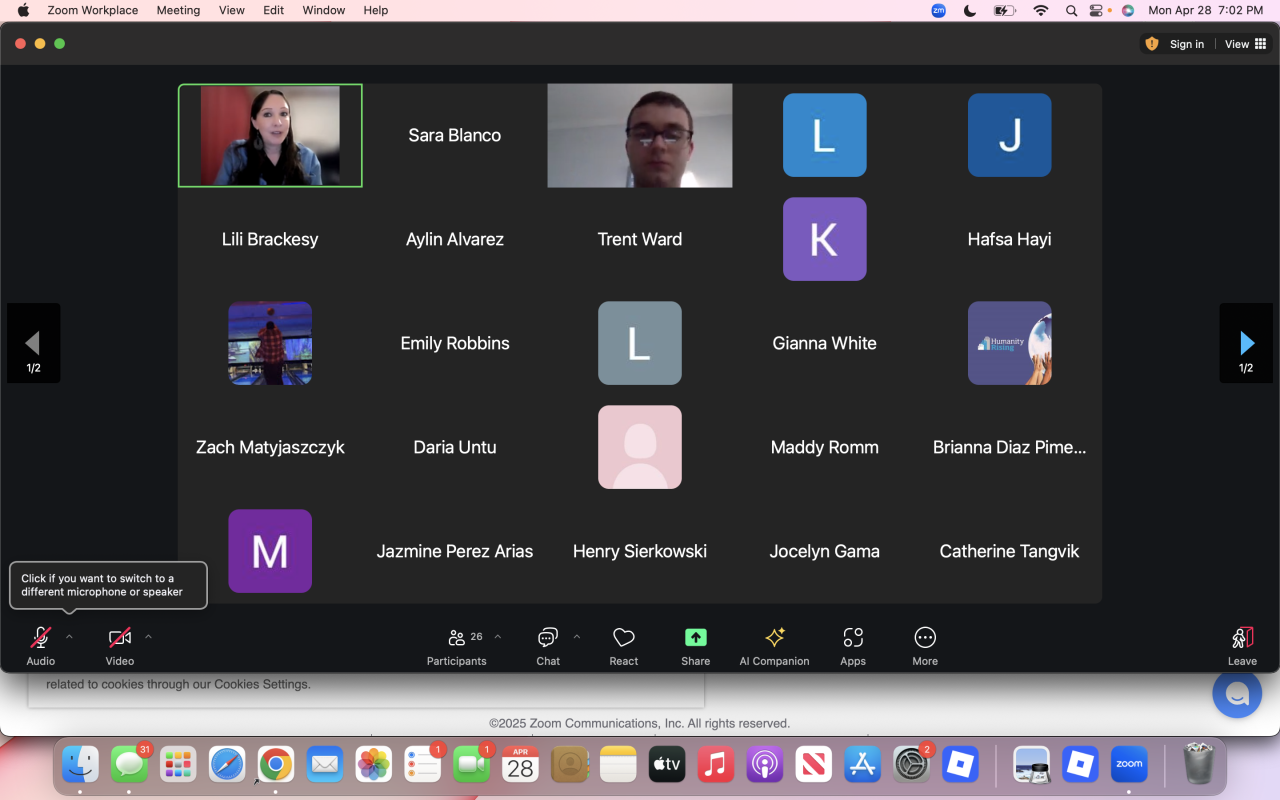Open the battery status in menu bar

click(1004, 10)
